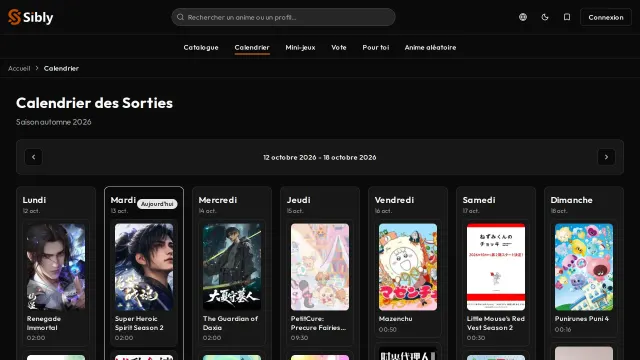Click the 02:00 time under Renegade Immortal
Screen dimensions: 640x360
click(x=36, y=338)
